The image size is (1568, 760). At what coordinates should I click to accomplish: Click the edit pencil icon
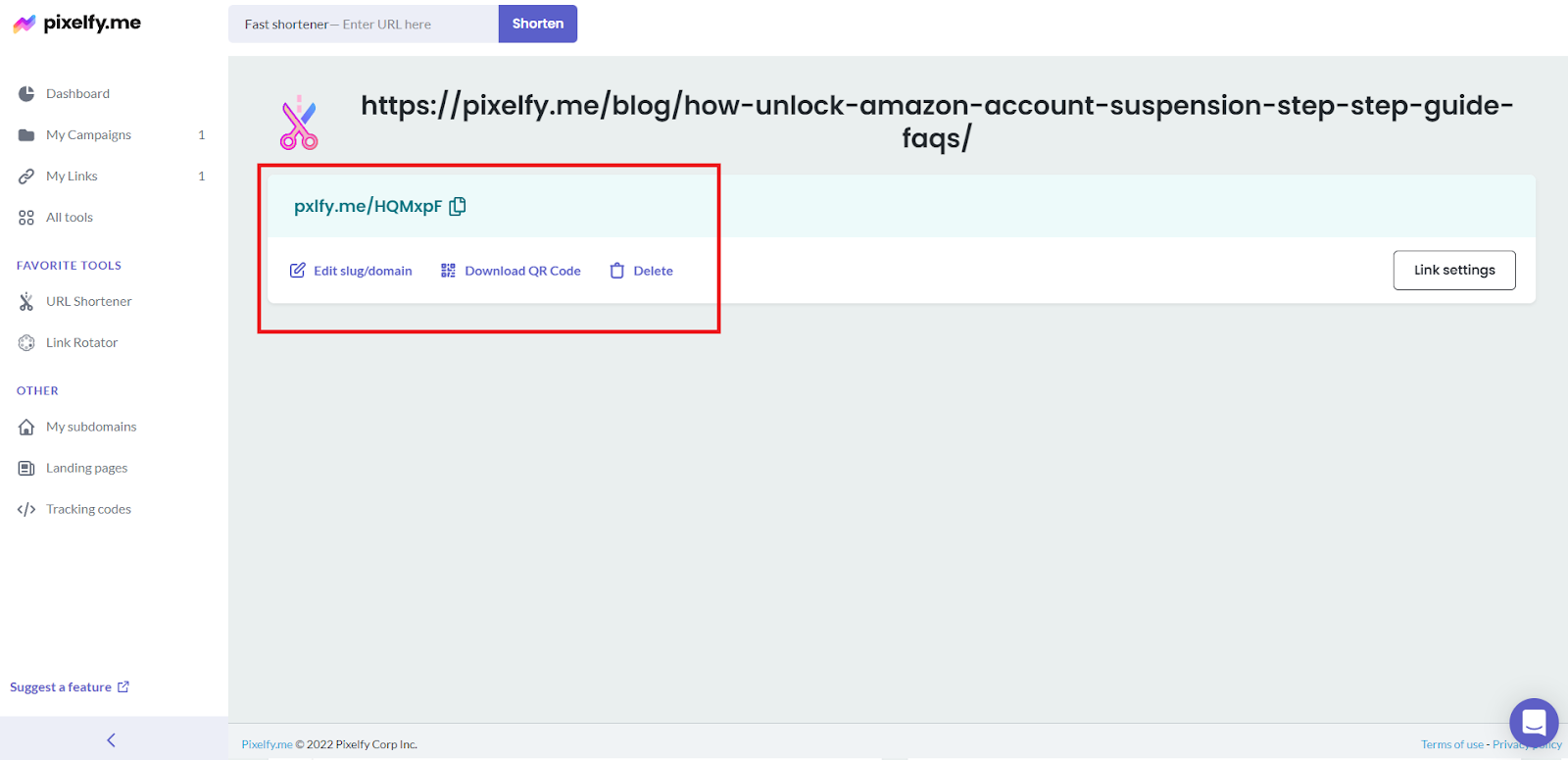[298, 271]
